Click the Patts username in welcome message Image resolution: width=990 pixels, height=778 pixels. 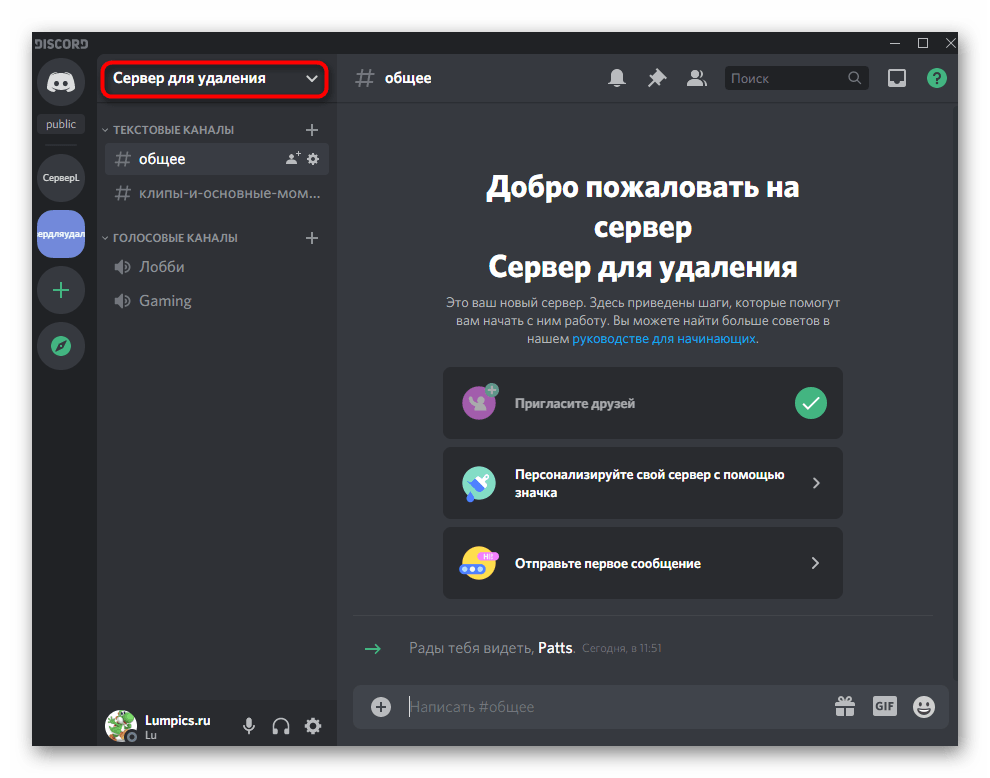coord(555,648)
